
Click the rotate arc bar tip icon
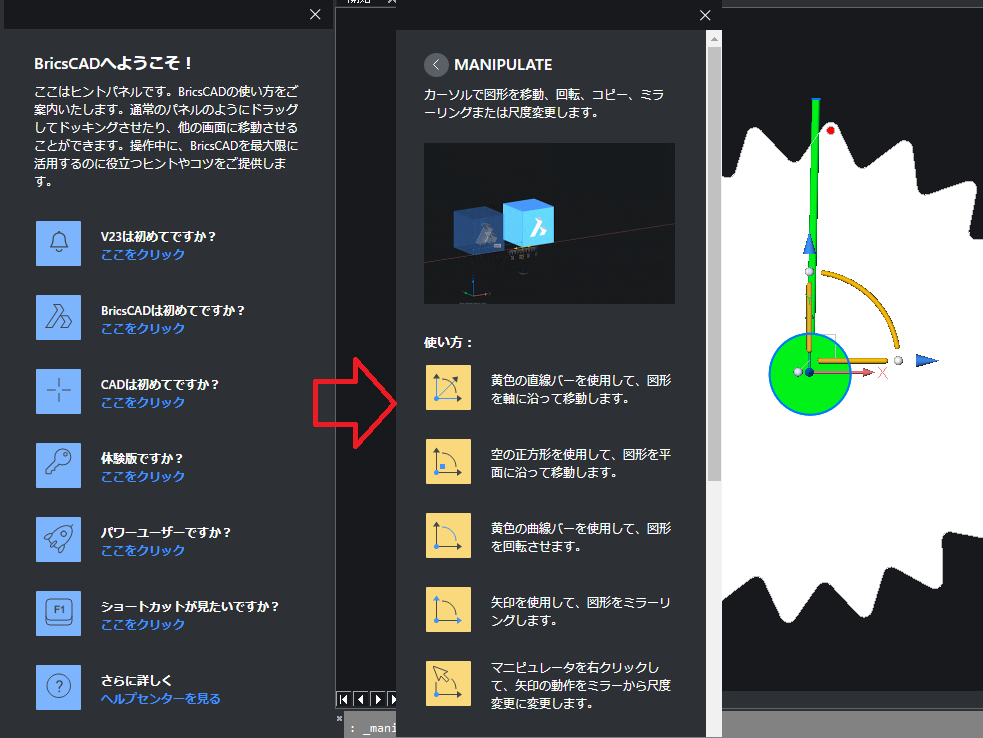click(448, 535)
